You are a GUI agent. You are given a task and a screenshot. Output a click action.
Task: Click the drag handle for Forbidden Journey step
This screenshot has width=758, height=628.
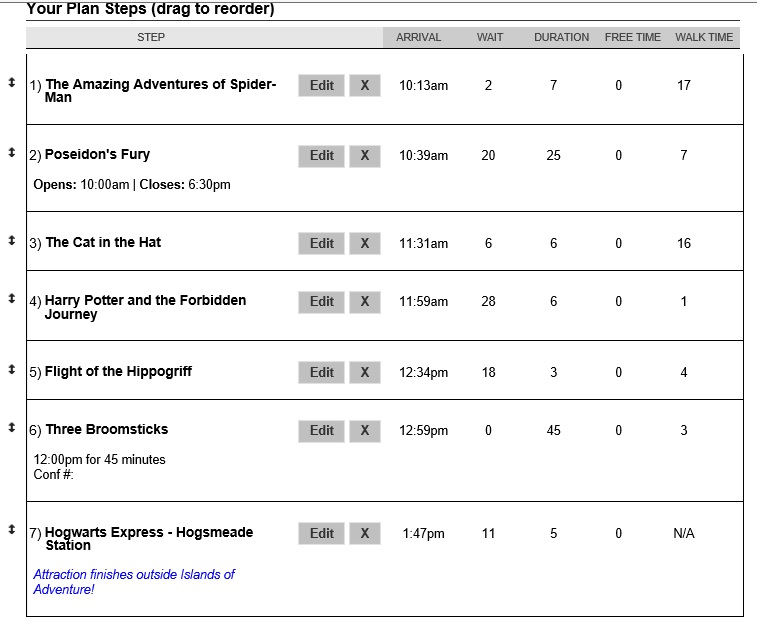point(11,298)
